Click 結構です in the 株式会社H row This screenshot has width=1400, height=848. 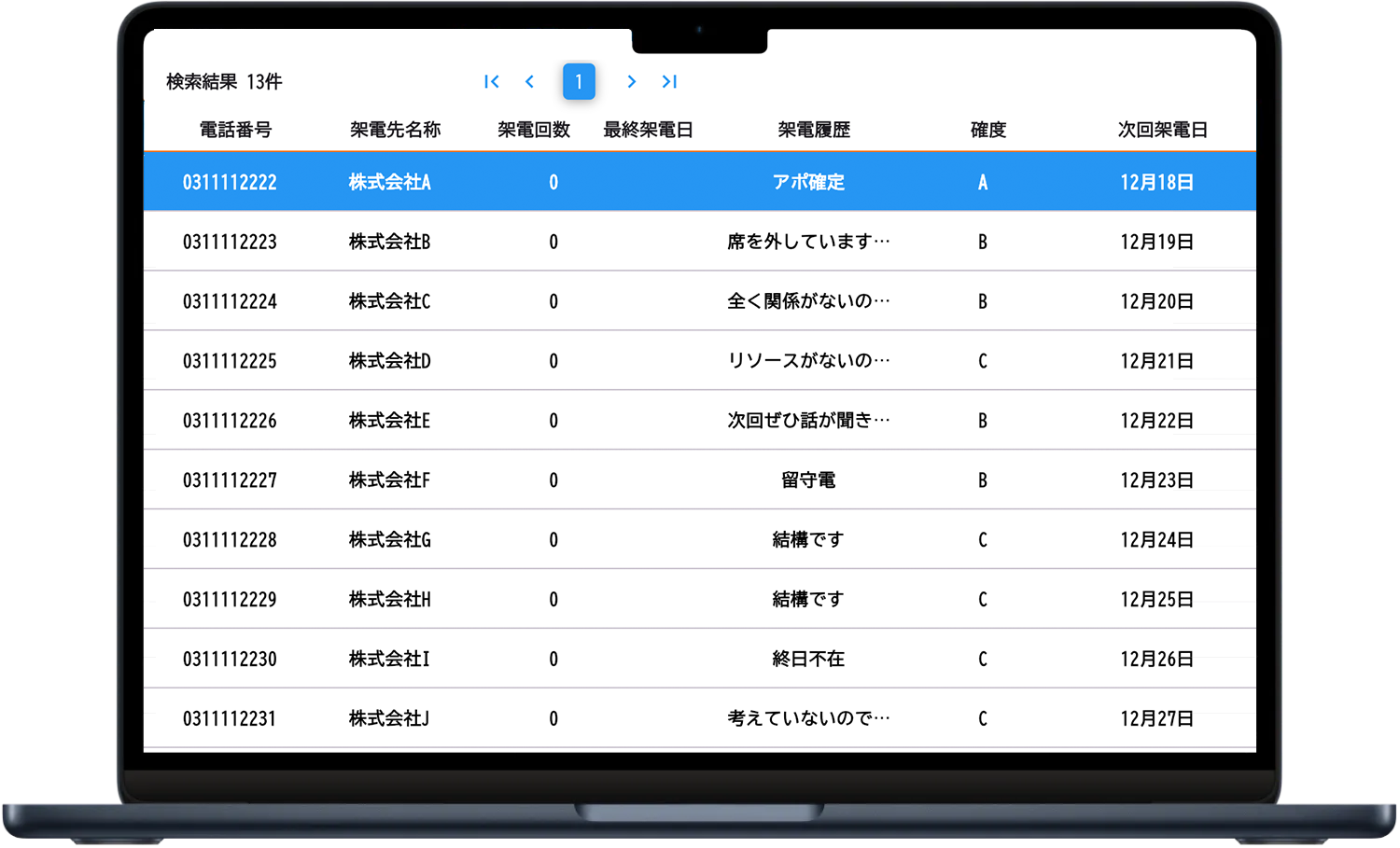point(808,601)
